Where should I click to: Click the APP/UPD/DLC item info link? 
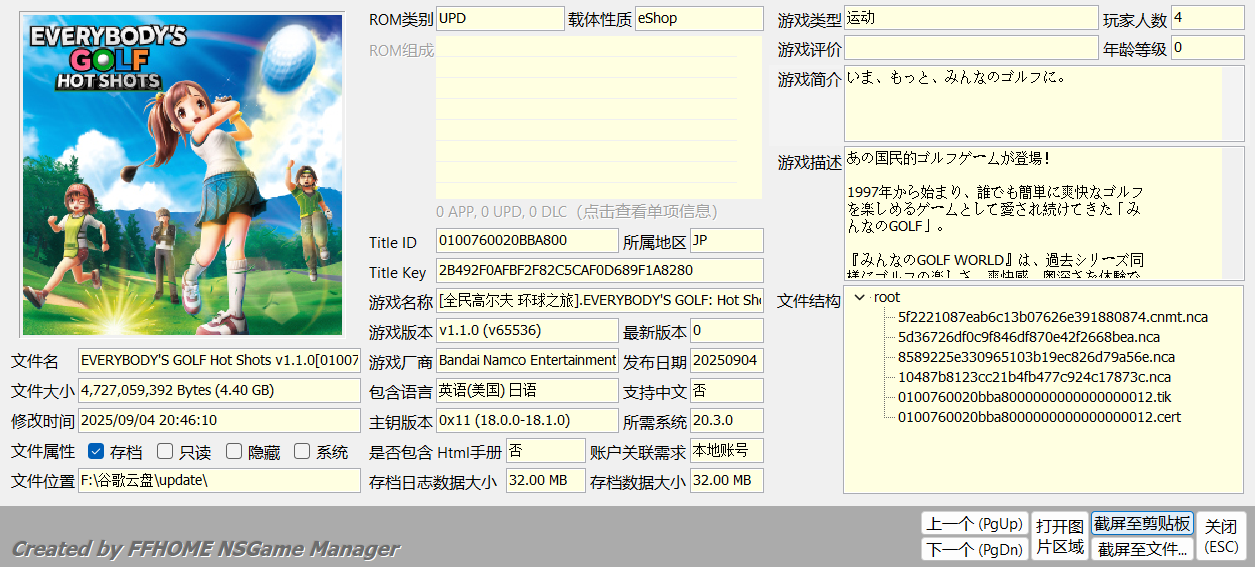(x=576, y=212)
